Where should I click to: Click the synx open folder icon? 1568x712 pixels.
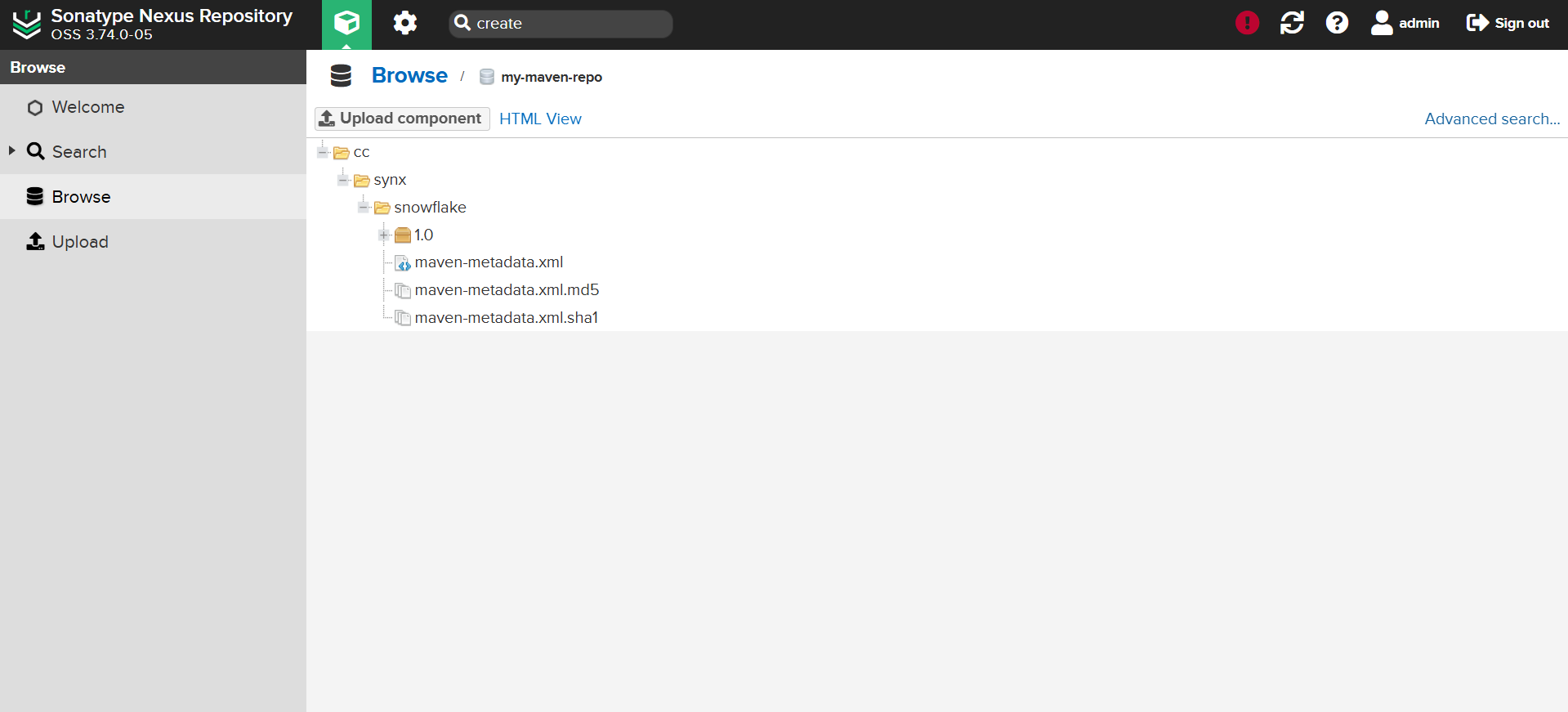tap(362, 181)
